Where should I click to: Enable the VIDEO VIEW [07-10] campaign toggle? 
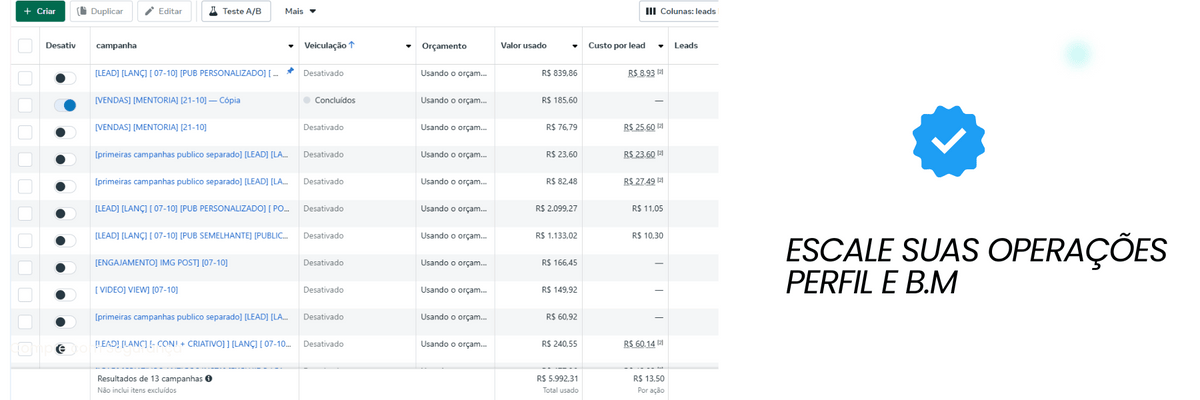(65, 294)
